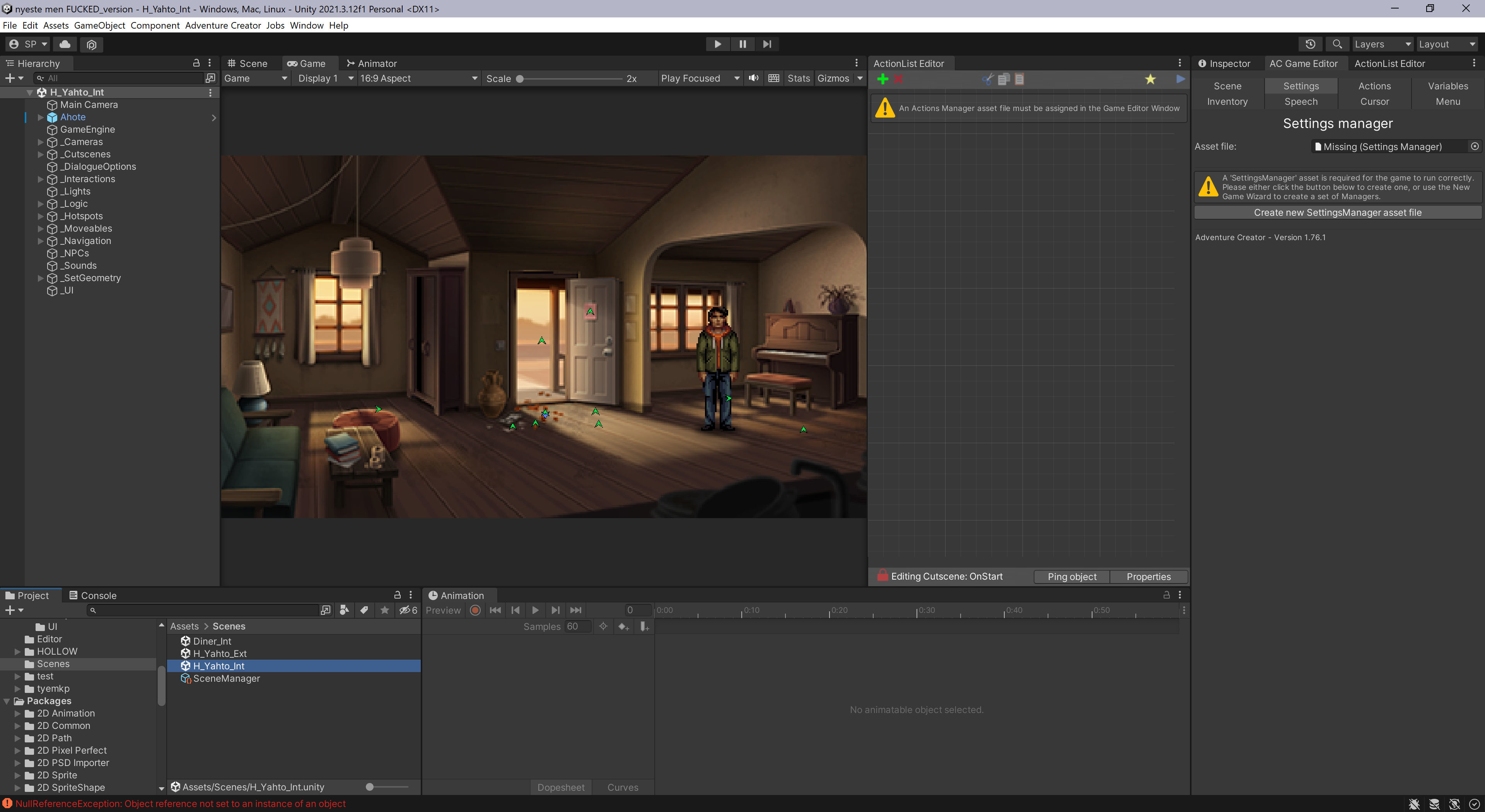
Task: Click the yellow star favourites icon
Action: [1150, 80]
